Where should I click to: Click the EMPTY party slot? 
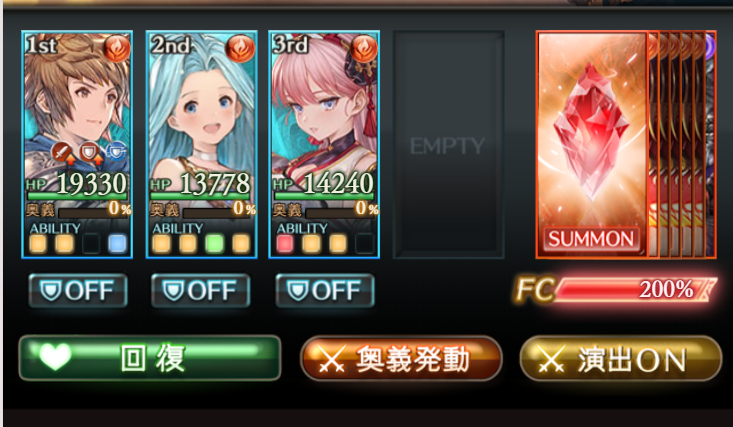click(x=448, y=145)
